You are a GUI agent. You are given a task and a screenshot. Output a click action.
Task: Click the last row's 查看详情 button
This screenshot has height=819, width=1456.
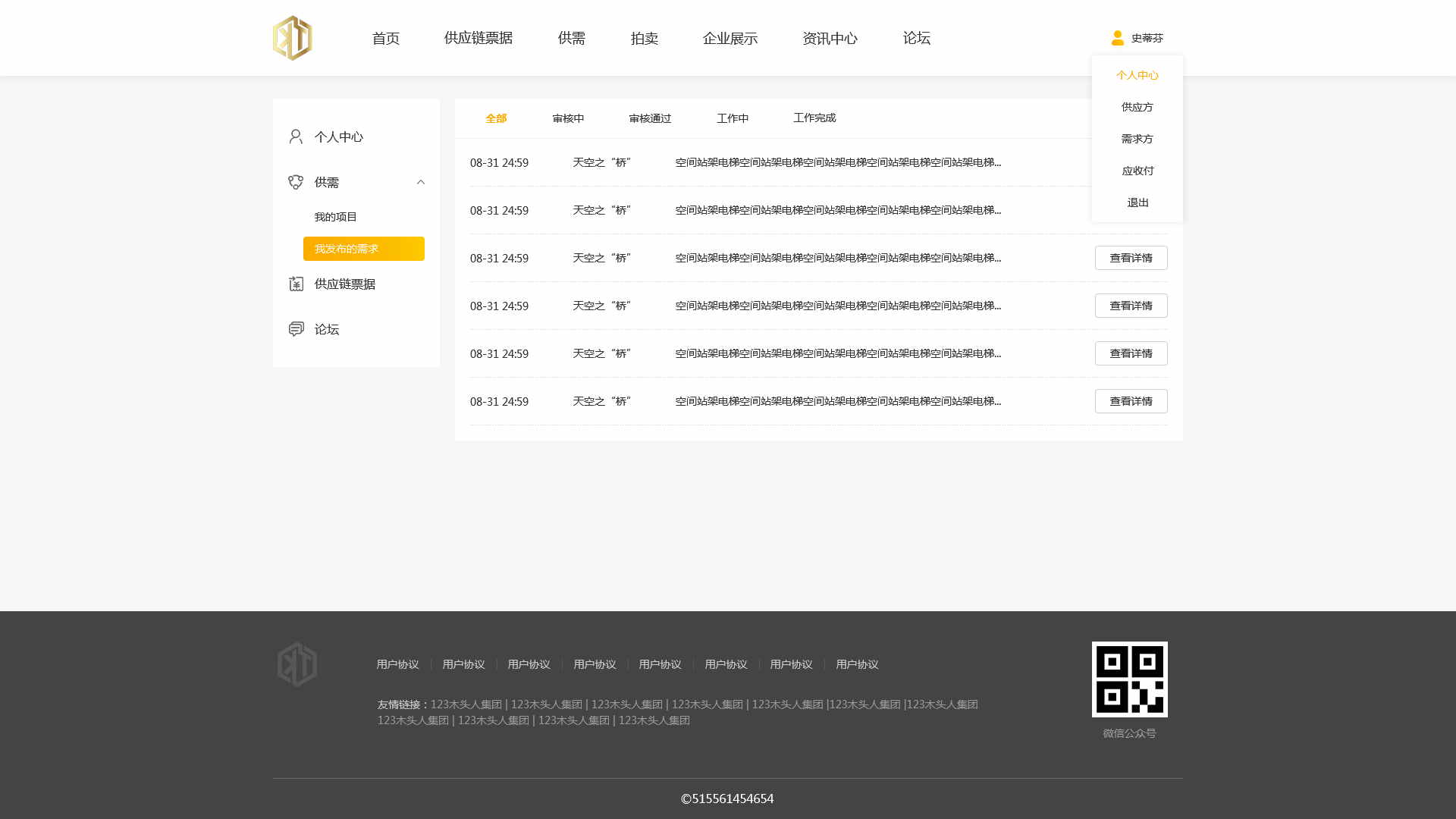1131,401
